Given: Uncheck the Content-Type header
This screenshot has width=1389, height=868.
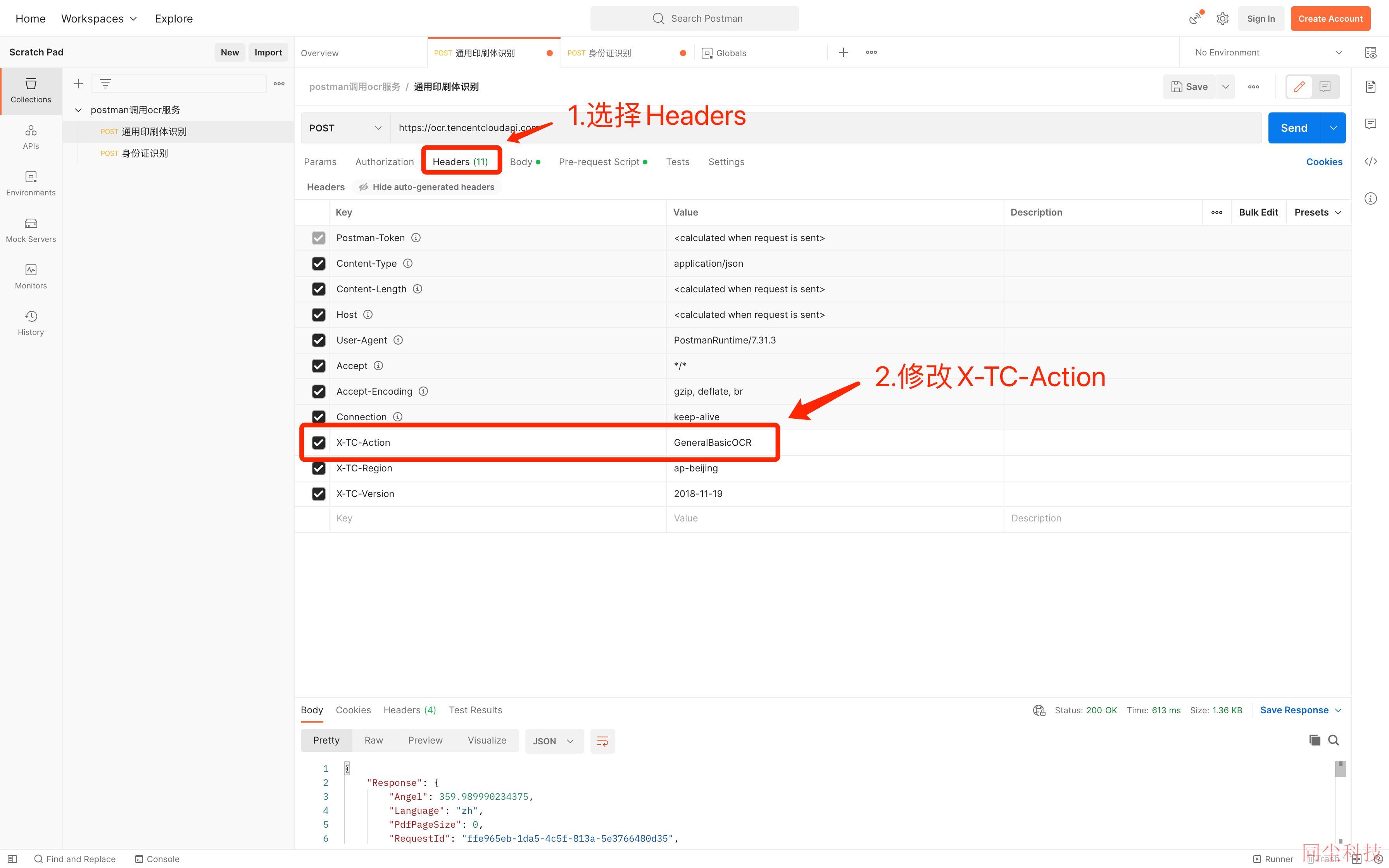Looking at the screenshot, I should click(319, 264).
